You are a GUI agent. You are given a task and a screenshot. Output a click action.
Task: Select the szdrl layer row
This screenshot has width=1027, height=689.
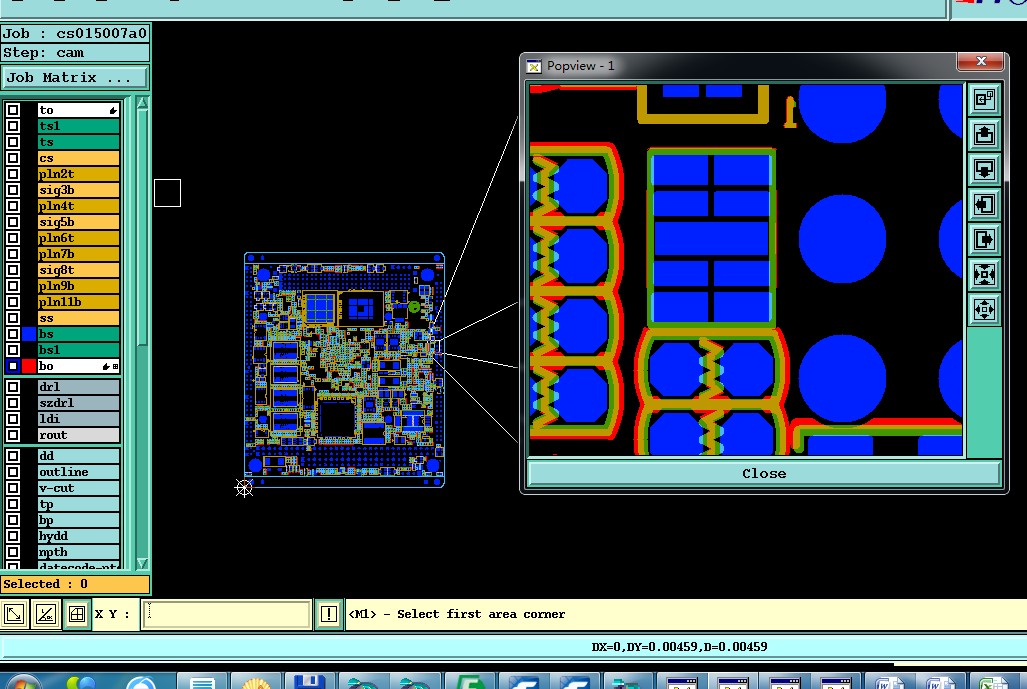79,402
